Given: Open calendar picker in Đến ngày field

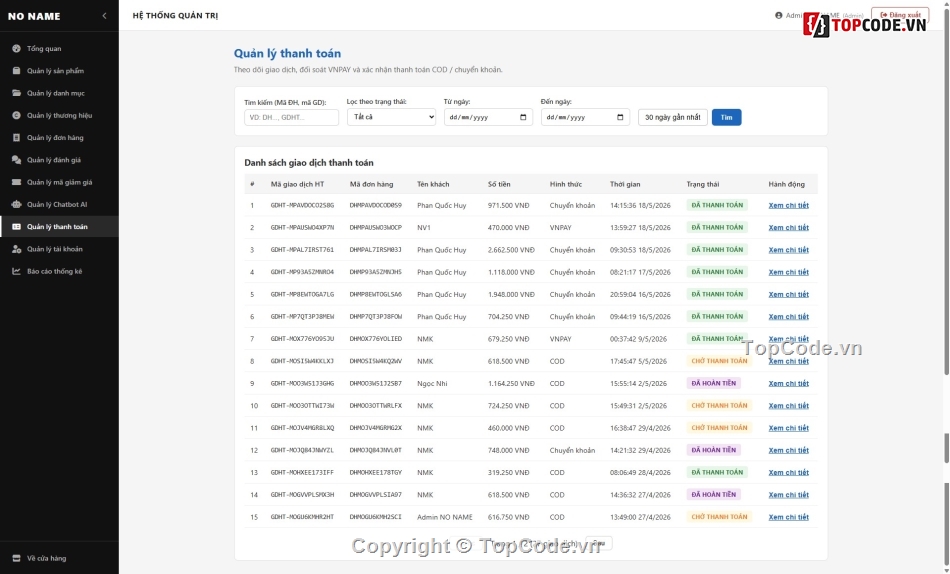Looking at the screenshot, I should tap(620, 117).
